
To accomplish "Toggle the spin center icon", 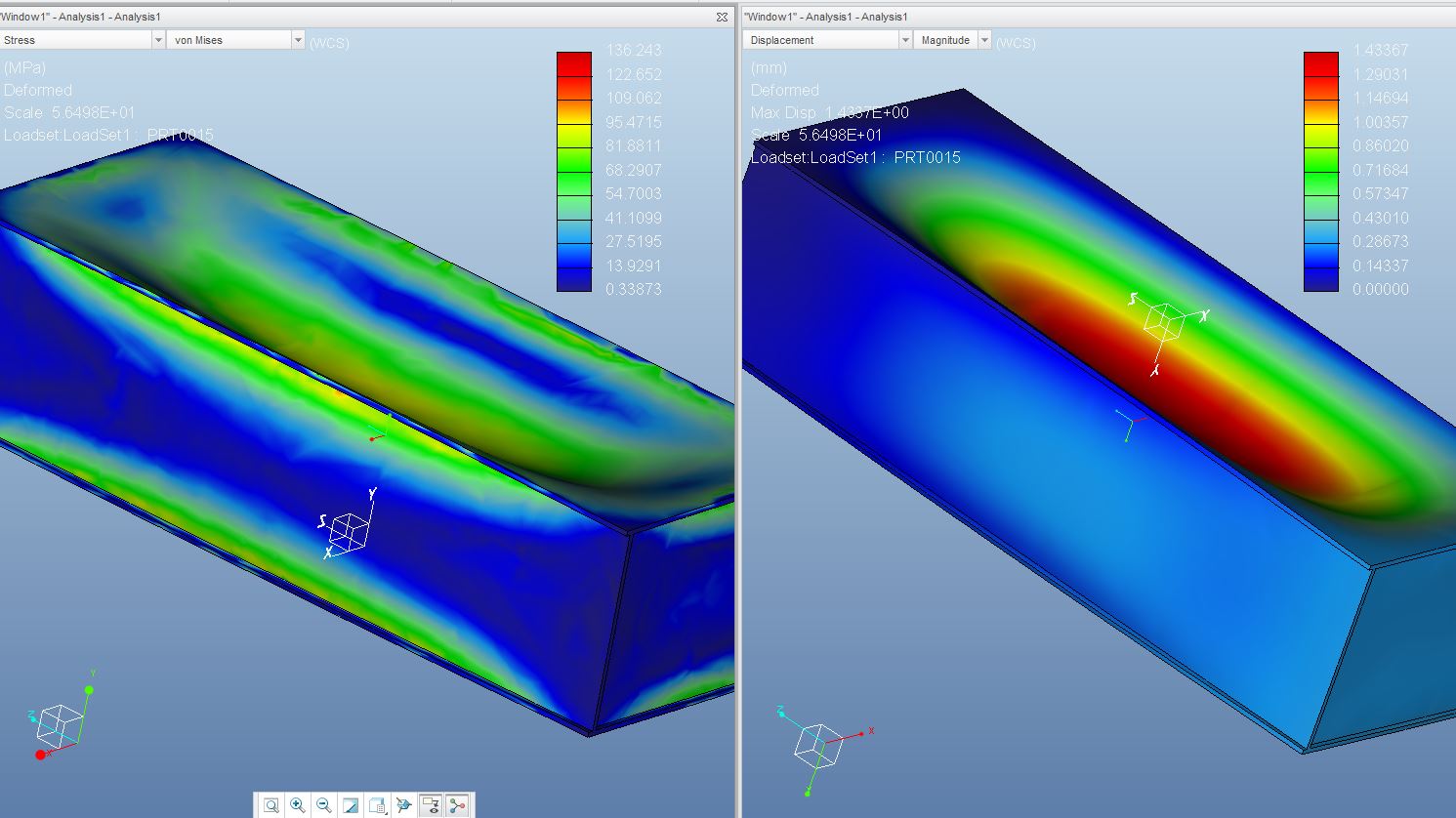I will click(457, 805).
